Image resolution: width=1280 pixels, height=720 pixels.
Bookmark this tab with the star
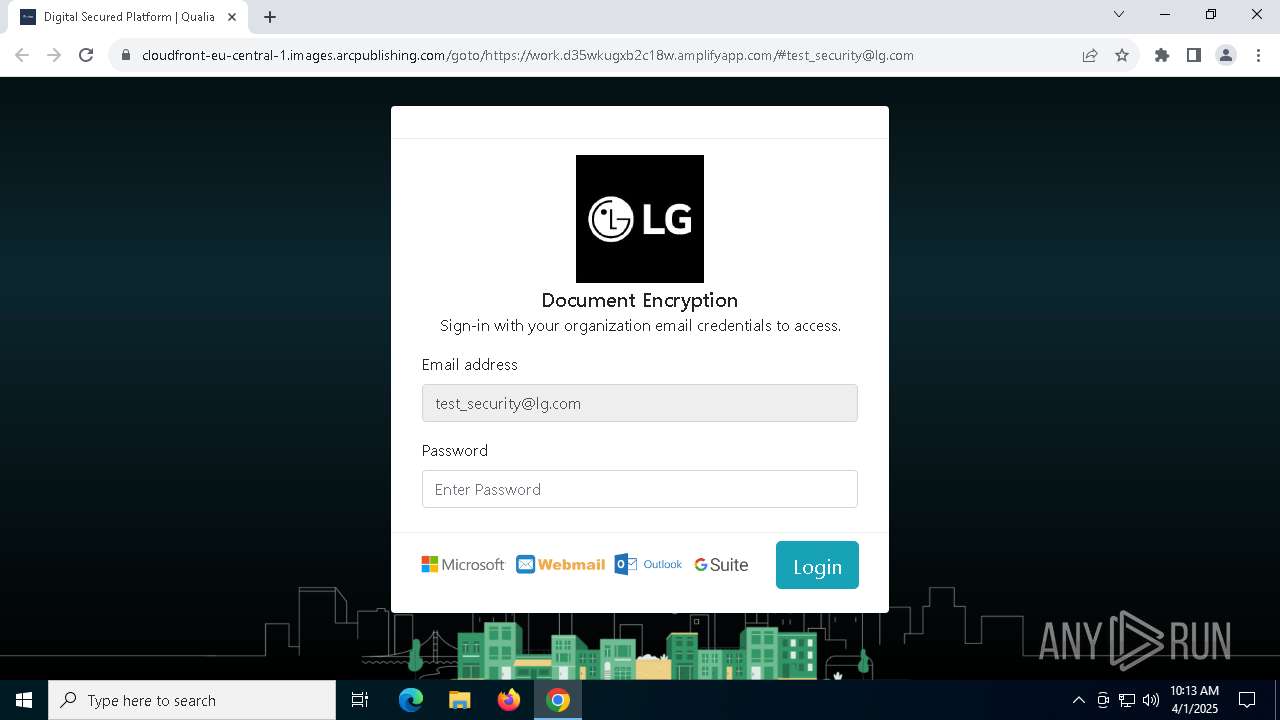1122,55
